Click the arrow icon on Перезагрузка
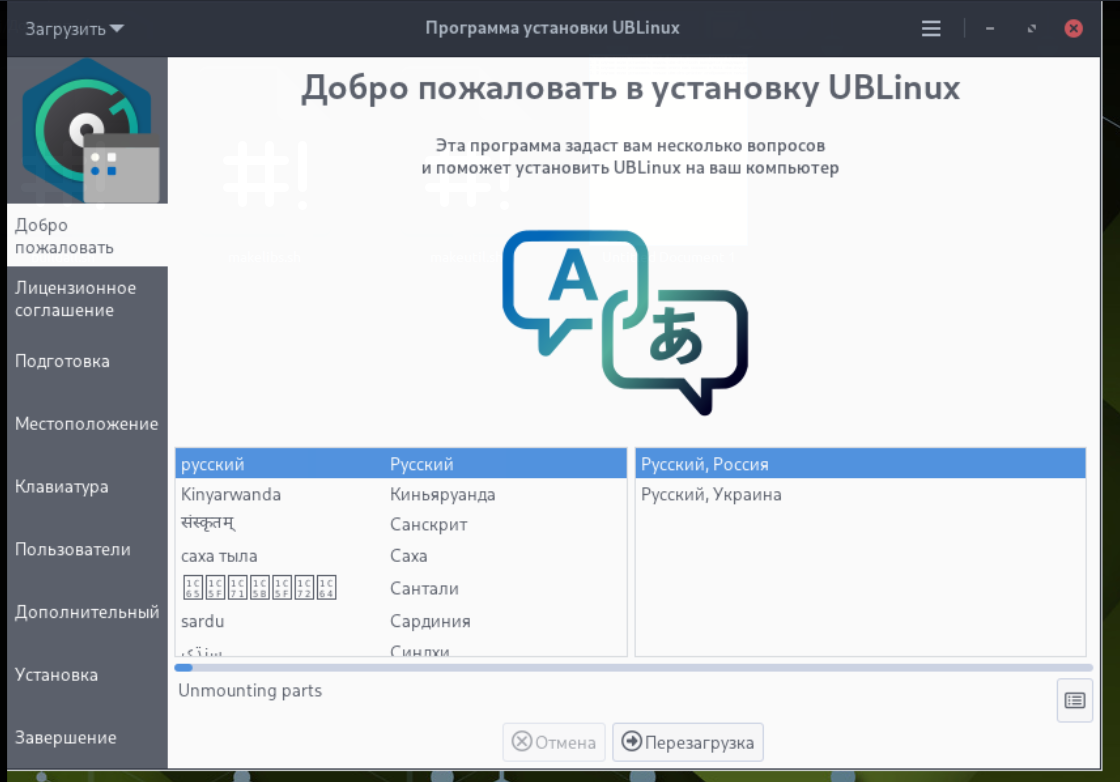 (631, 741)
